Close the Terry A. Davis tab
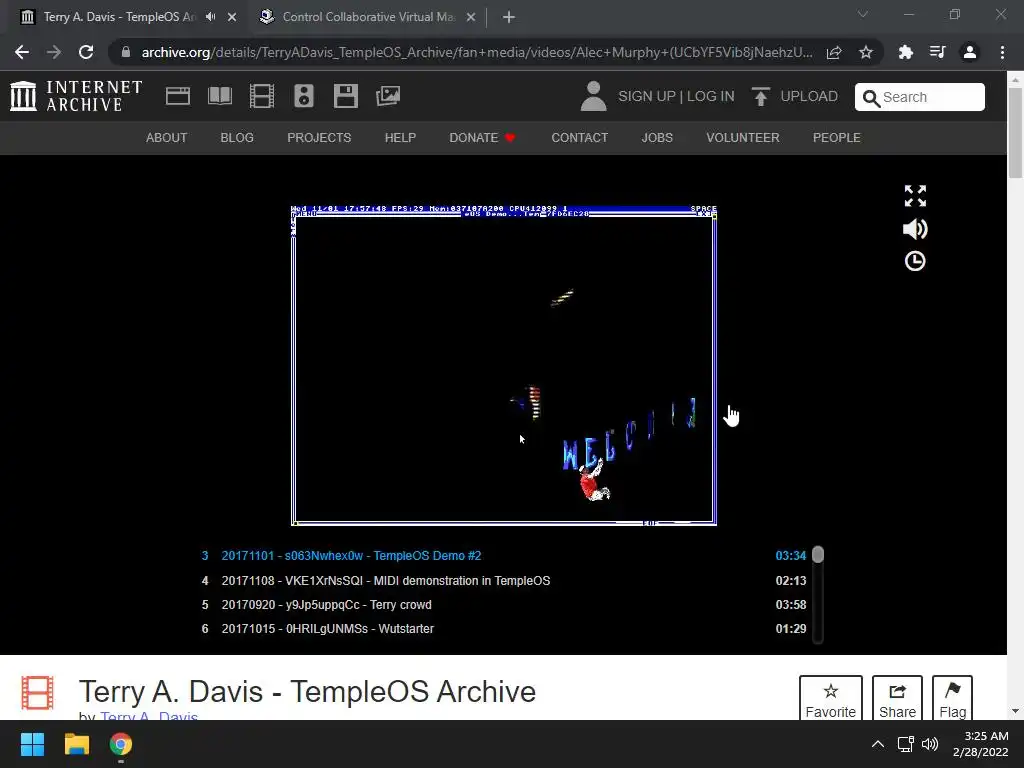1024x768 pixels. pyautogui.click(x=232, y=17)
